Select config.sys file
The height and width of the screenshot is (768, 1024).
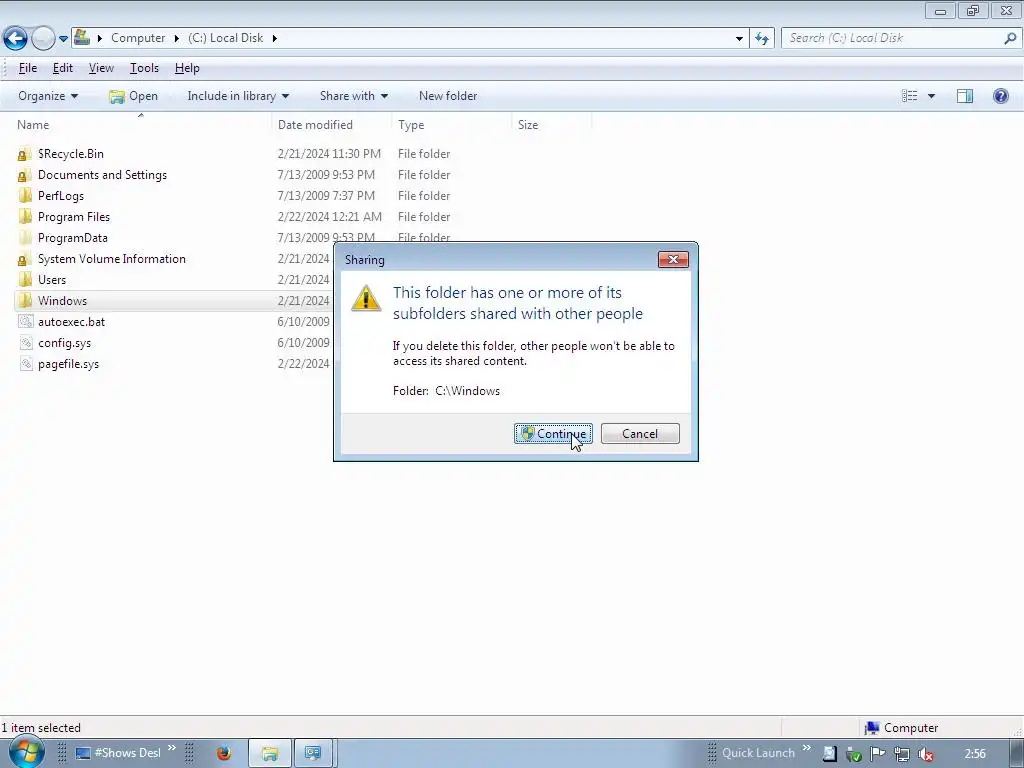(65, 343)
